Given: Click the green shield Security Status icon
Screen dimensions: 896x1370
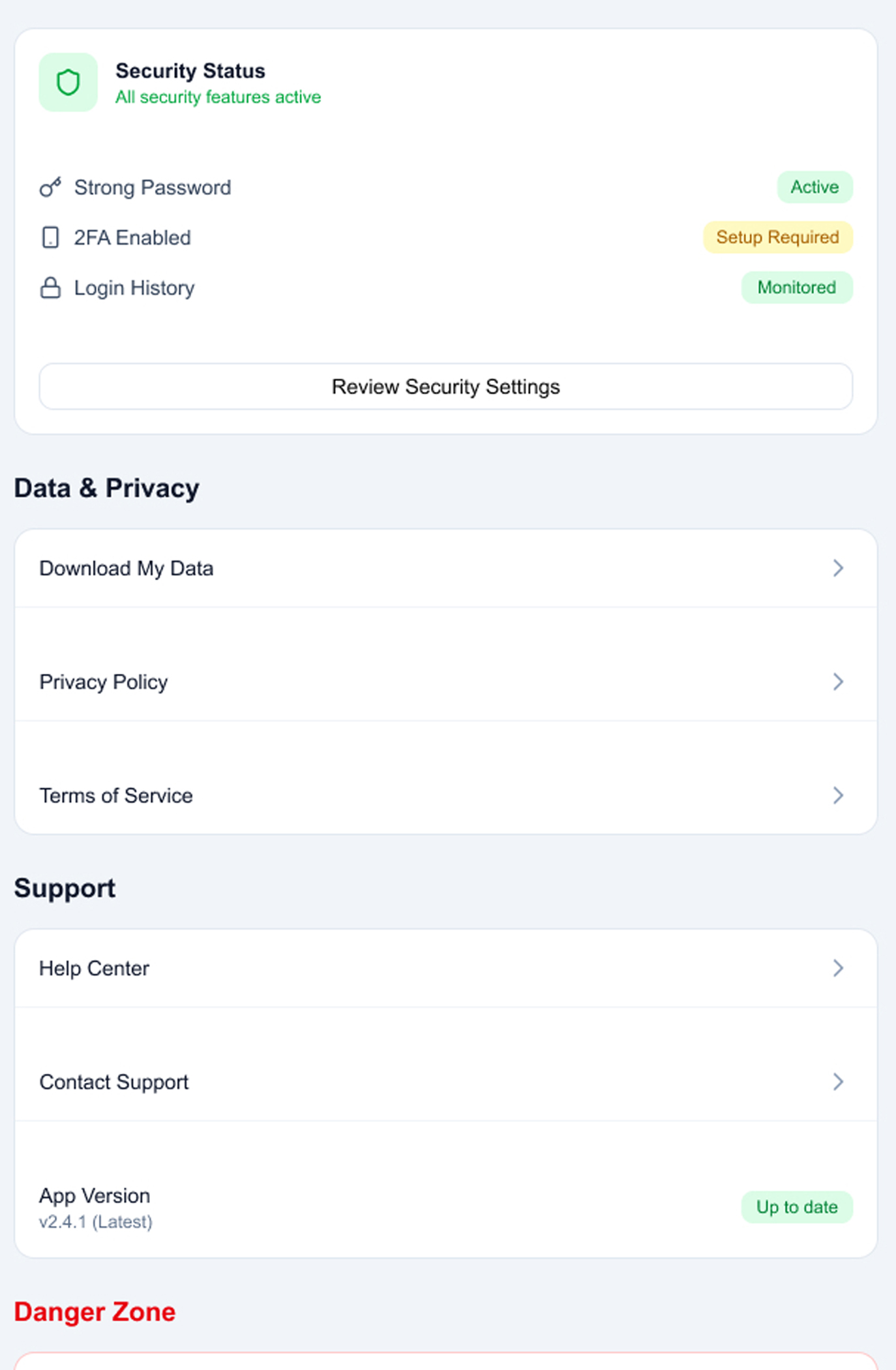Looking at the screenshot, I should [68, 82].
